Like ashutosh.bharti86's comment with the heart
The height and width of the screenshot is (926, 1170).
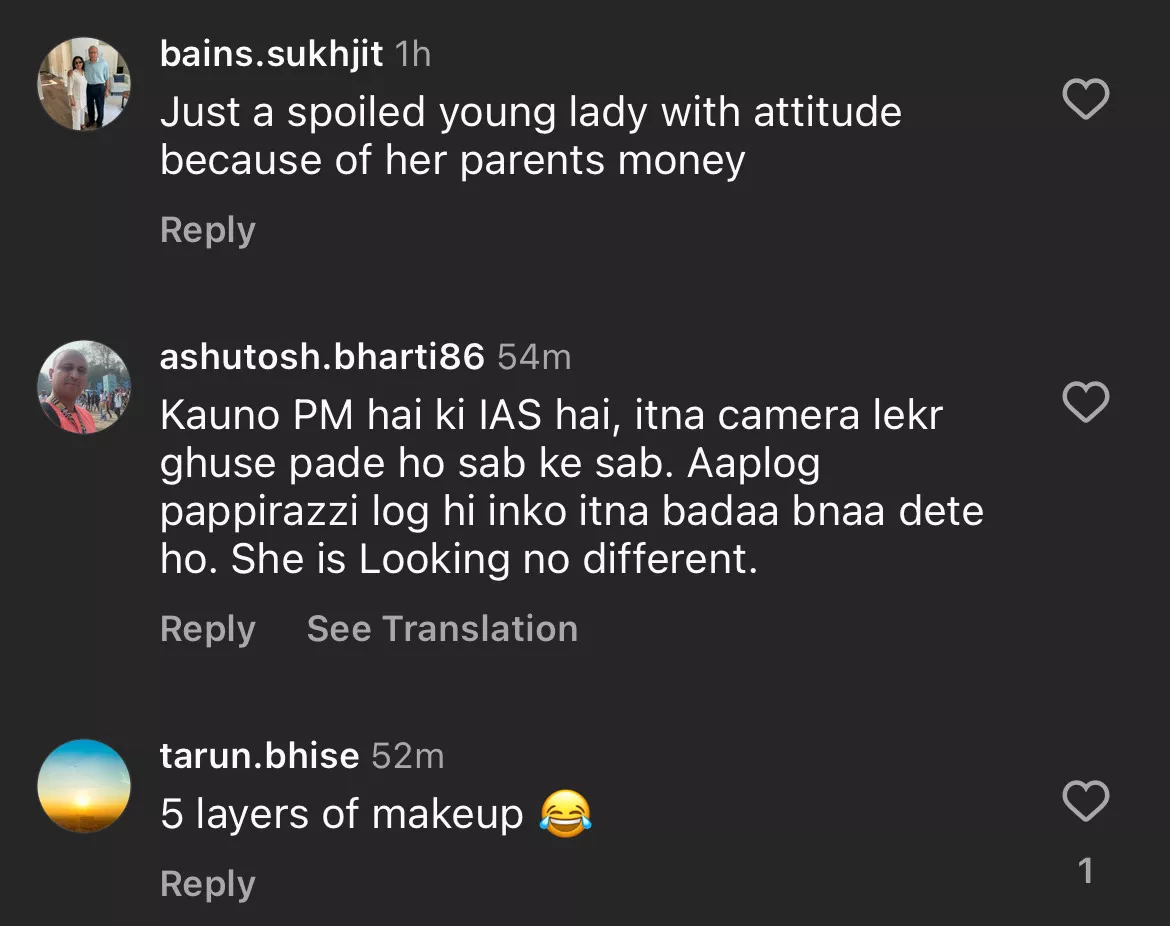tap(1085, 402)
